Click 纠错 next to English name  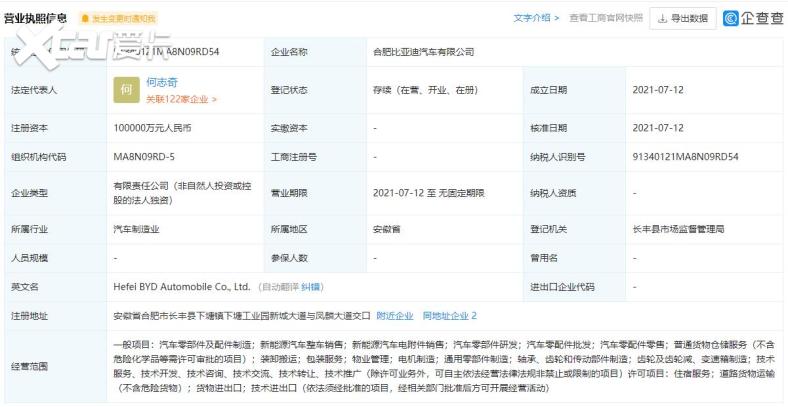point(310,287)
